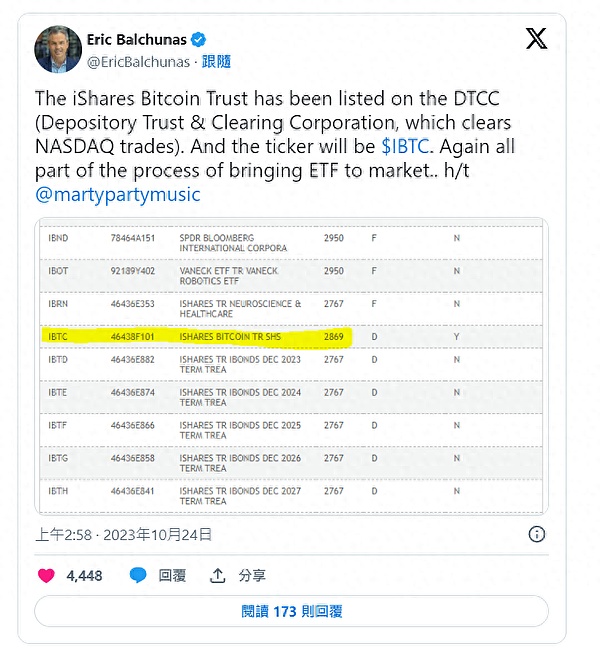Open the info icon beside the date
The image size is (600, 655).
pyautogui.click(x=537, y=534)
